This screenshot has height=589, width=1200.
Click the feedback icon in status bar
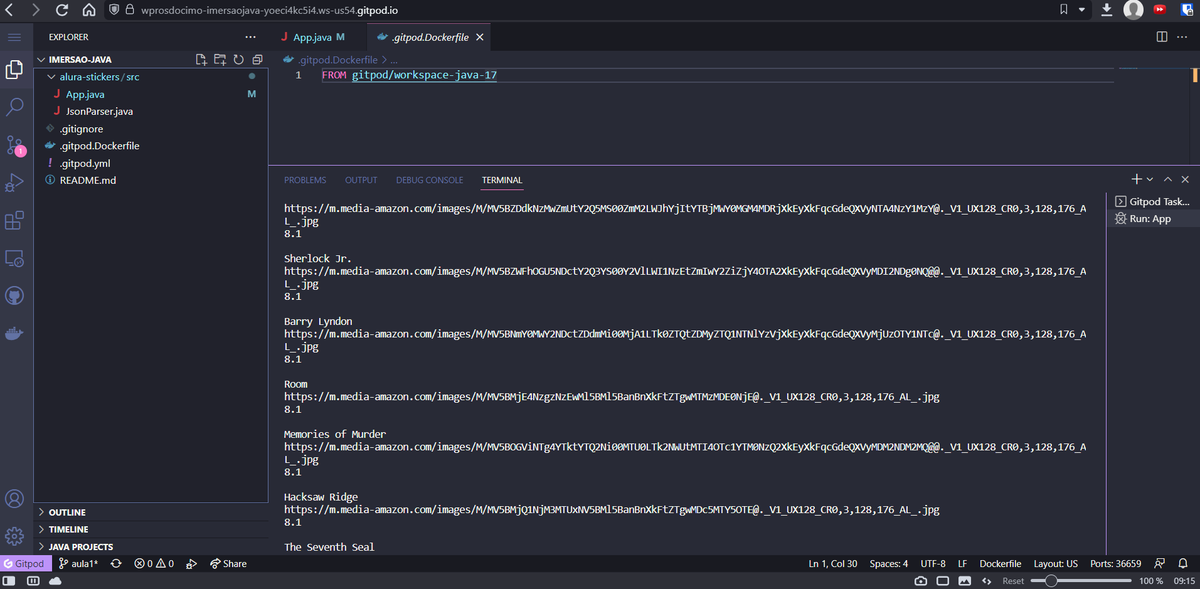point(1159,564)
